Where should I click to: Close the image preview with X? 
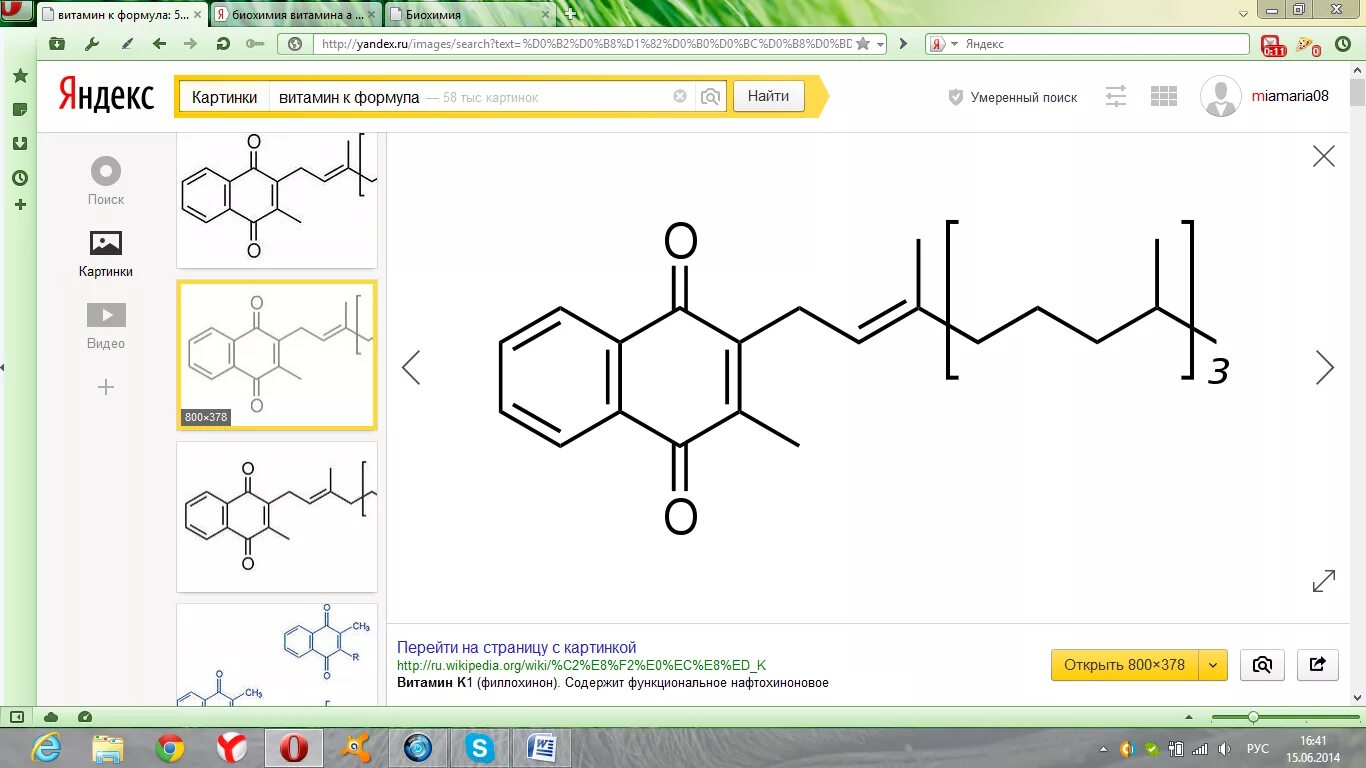[1324, 156]
